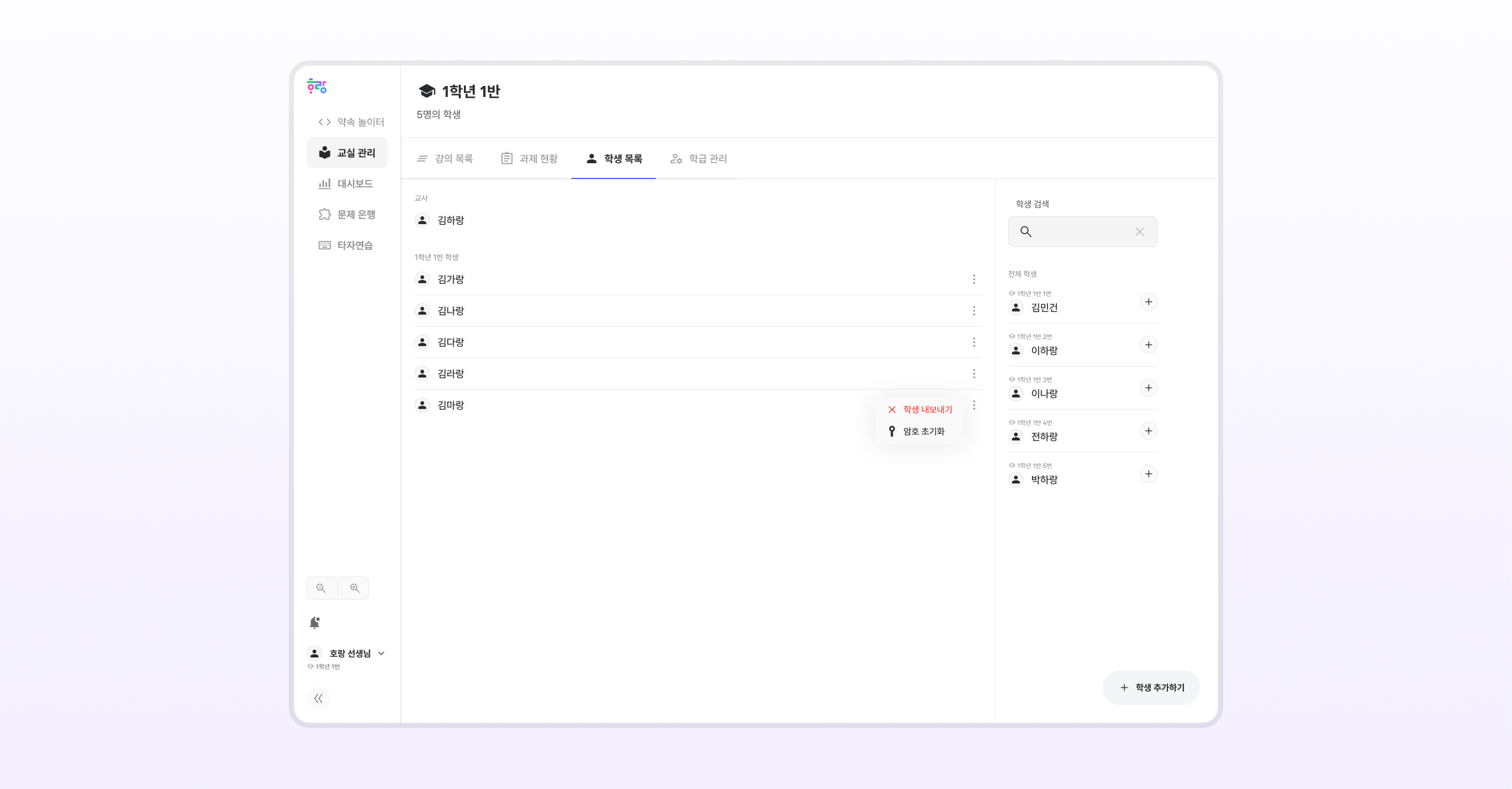Collapse the sidebar with the double chevron

point(318,698)
